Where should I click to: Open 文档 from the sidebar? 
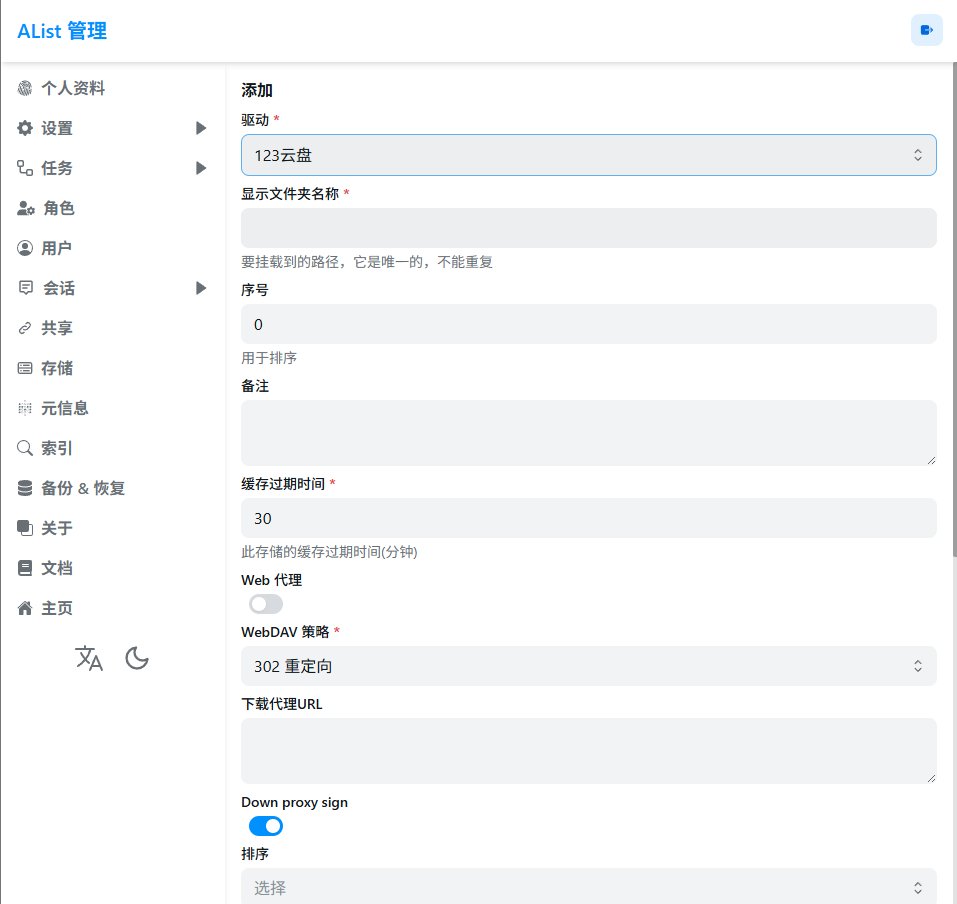57,568
